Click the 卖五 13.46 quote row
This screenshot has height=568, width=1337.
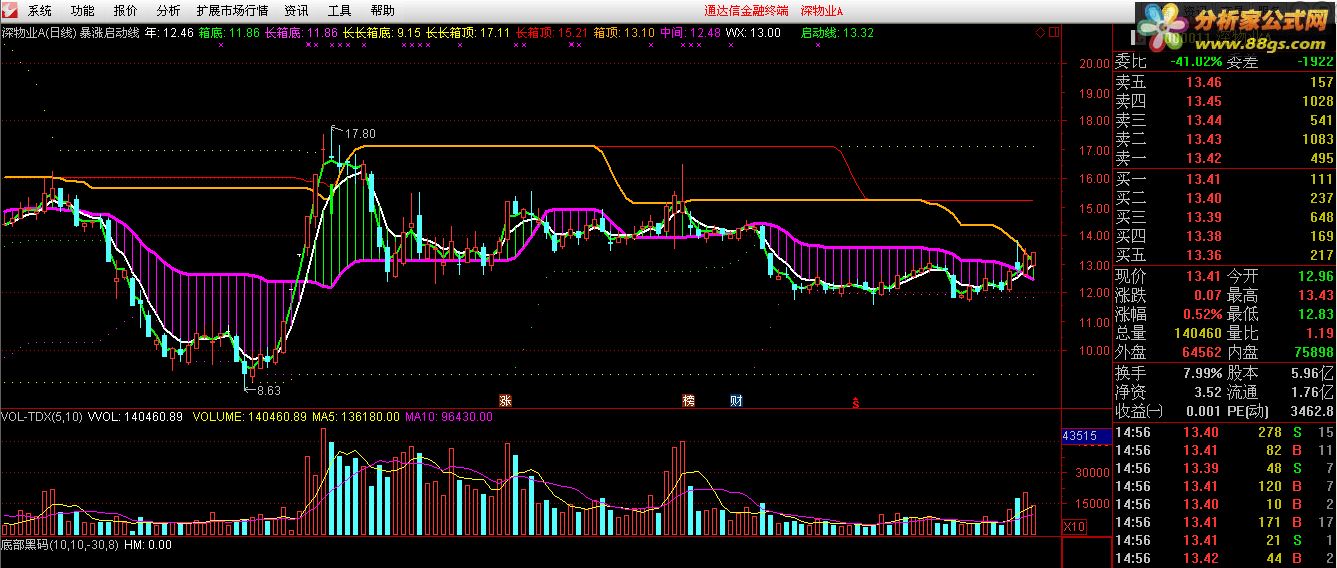point(1225,82)
